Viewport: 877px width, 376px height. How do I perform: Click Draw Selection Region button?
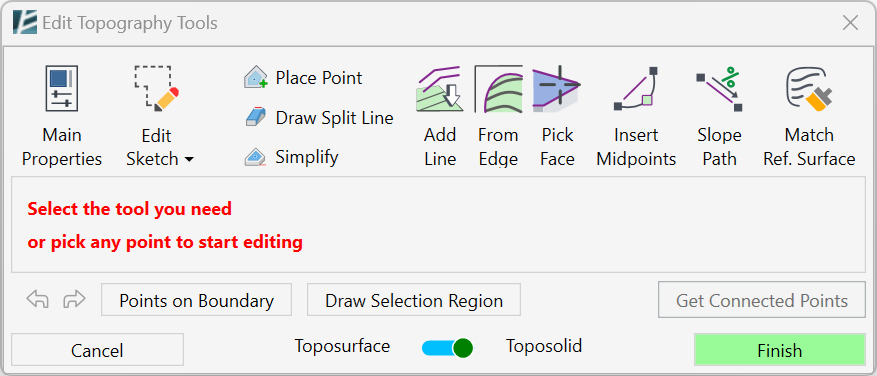pyautogui.click(x=414, y=300)
